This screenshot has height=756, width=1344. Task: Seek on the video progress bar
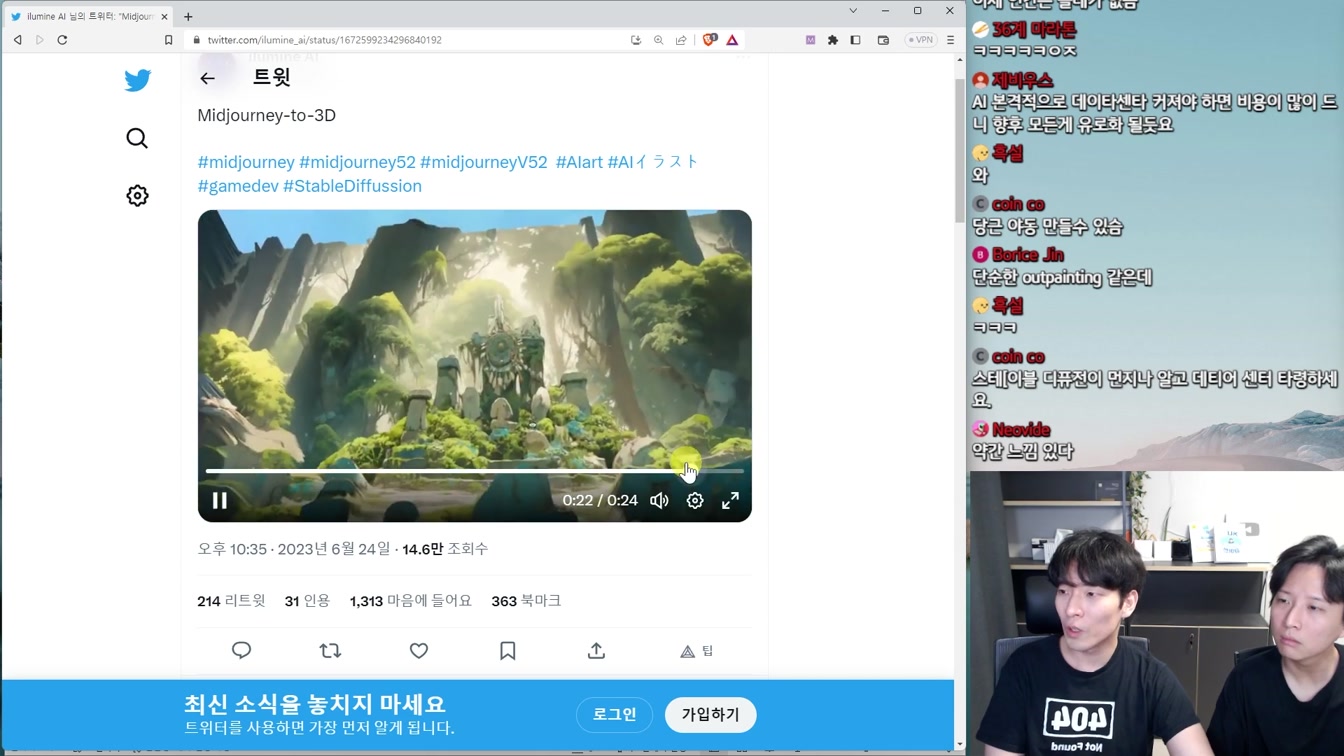coord(475,470)
